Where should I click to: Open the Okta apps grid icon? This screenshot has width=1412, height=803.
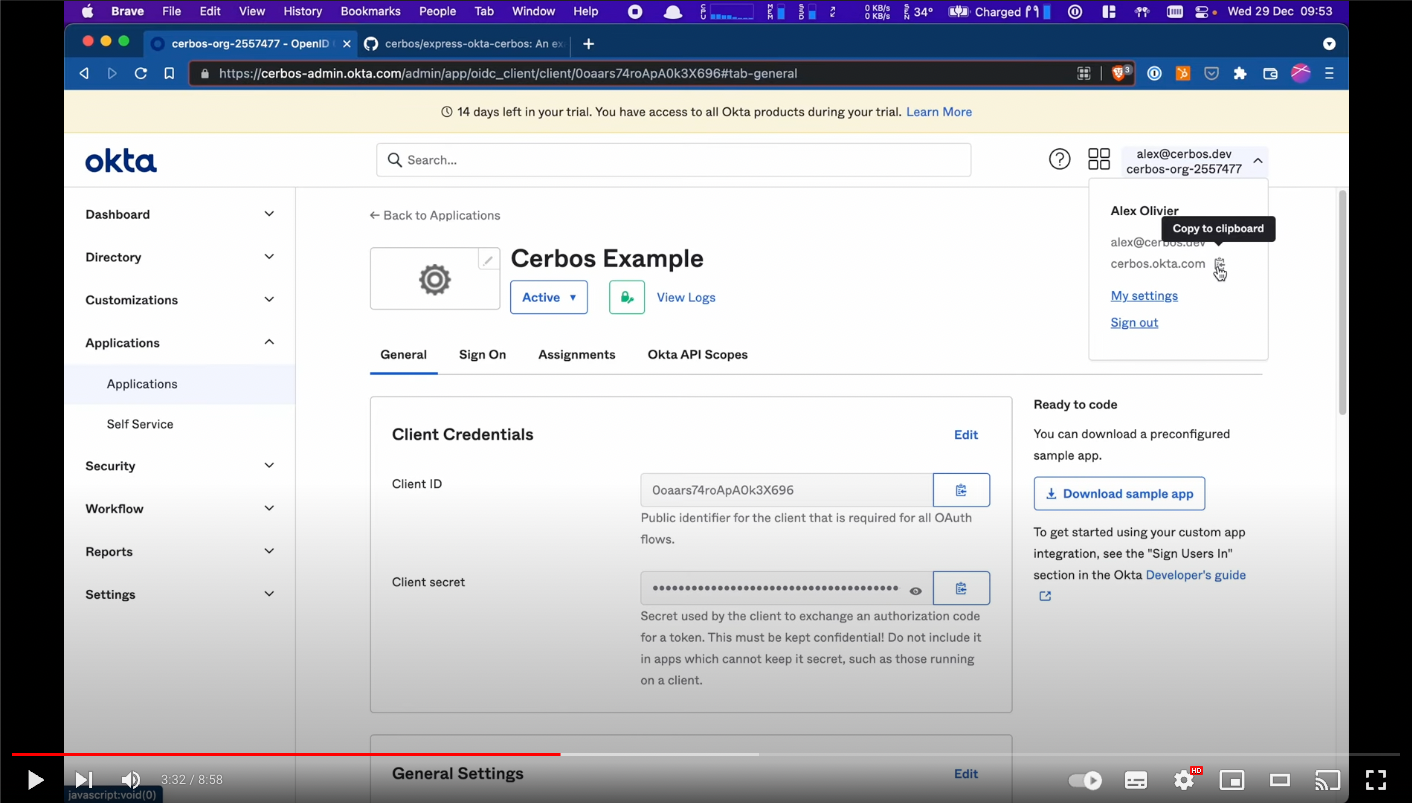(x=1099, y=159)
